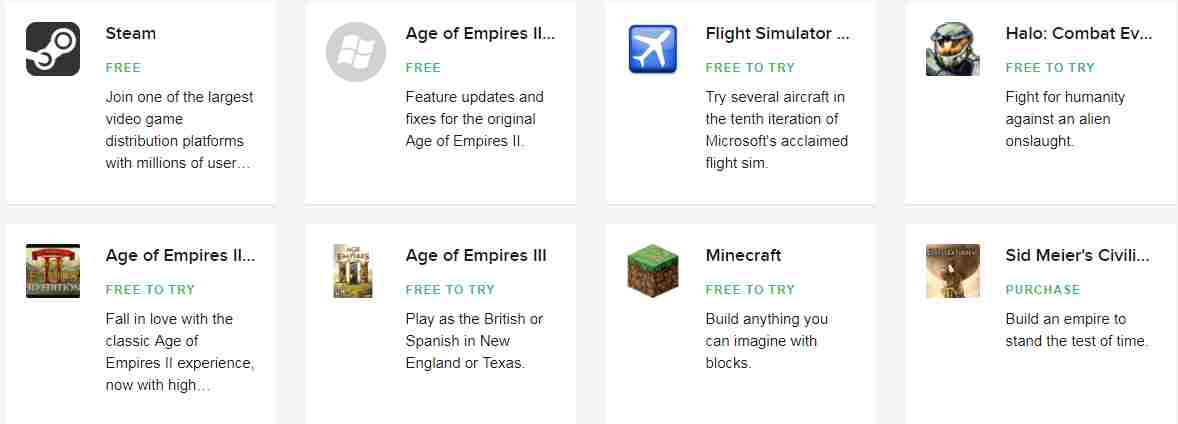Click the Steam app icon
The image size is (1178, 424).
coord(53,49)
